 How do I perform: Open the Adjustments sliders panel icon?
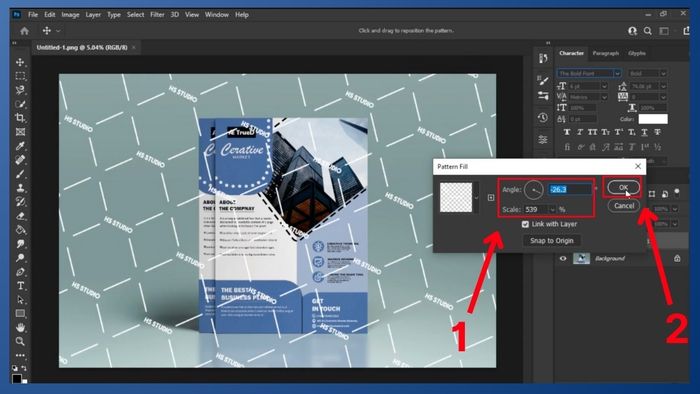543,140
